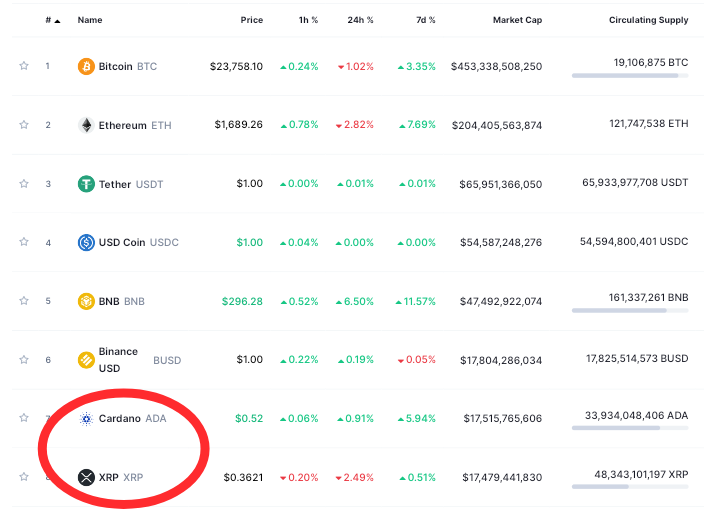This screenshot has height=514, width=720.
Task: Star the BNB row for watchlist
Action: (23, 301)
